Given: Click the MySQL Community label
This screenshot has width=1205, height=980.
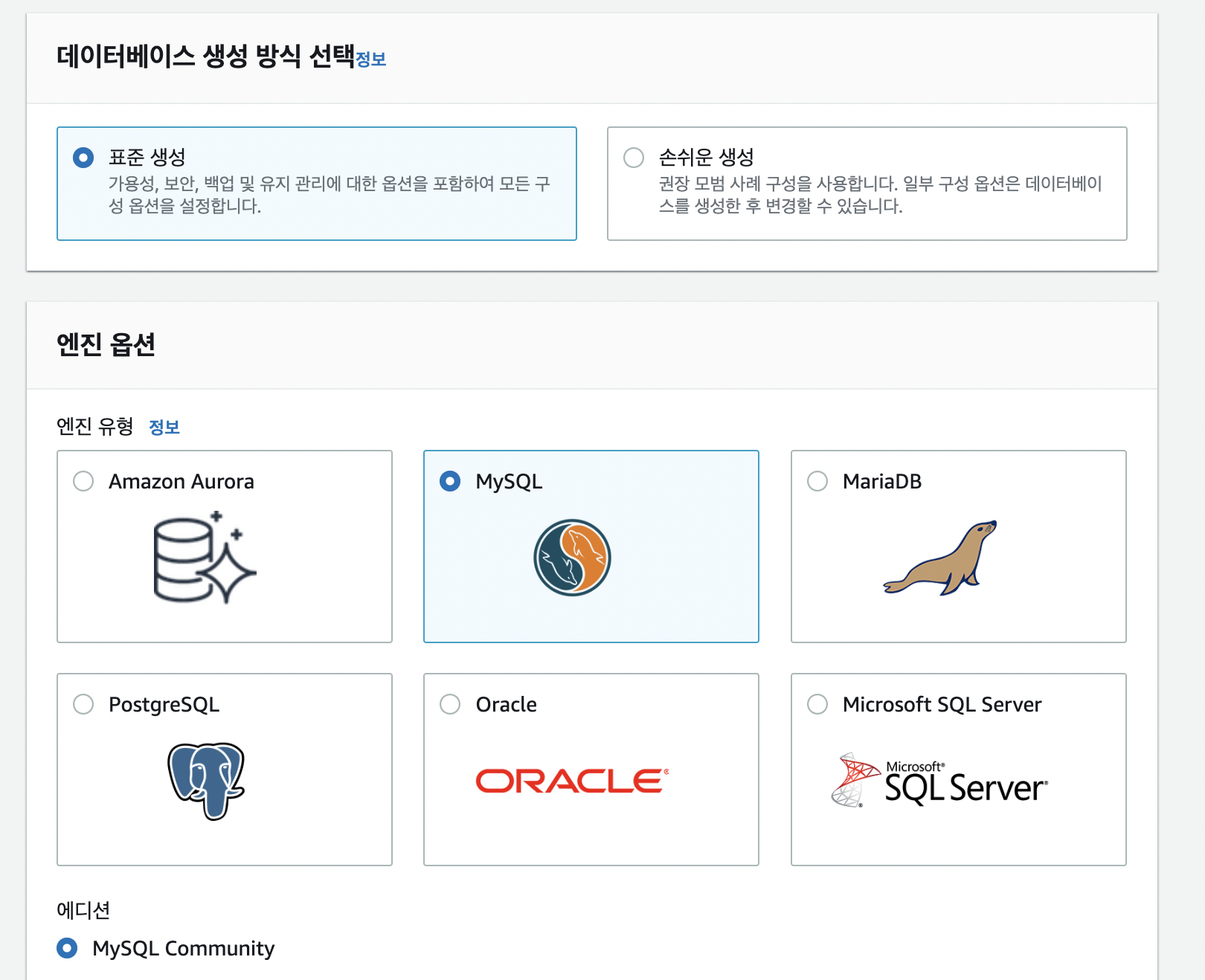Looking at the screenshot, I should 184,949.
